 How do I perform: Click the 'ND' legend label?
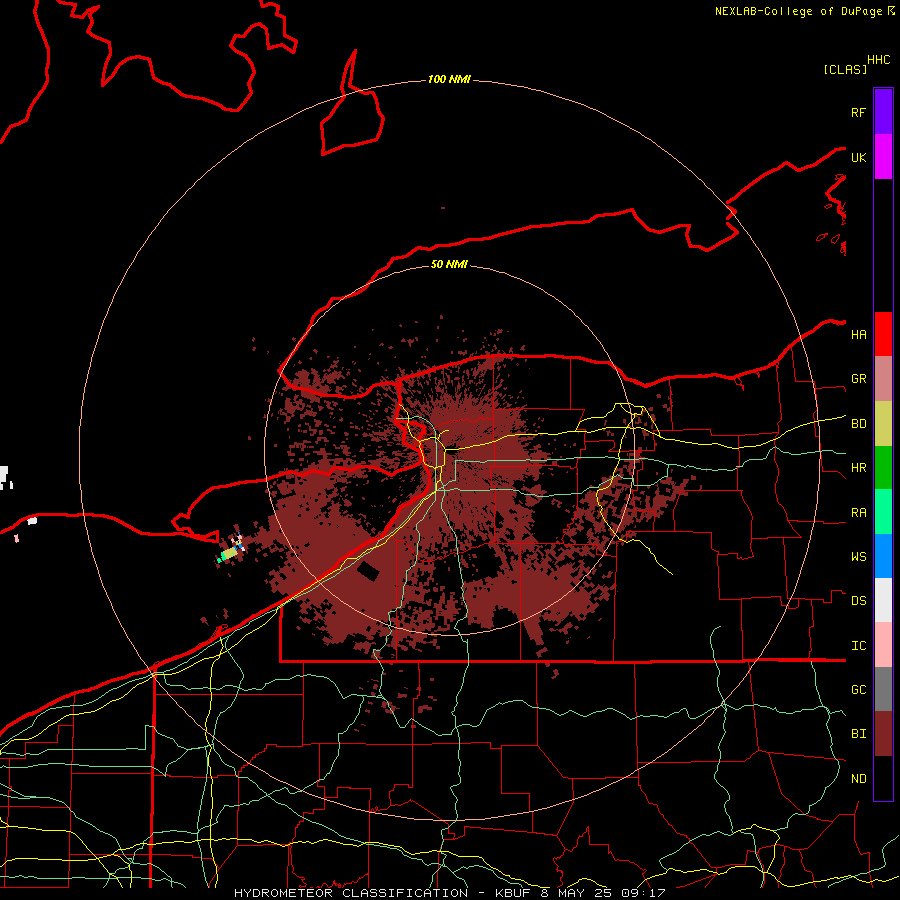(x=858, y=779)
